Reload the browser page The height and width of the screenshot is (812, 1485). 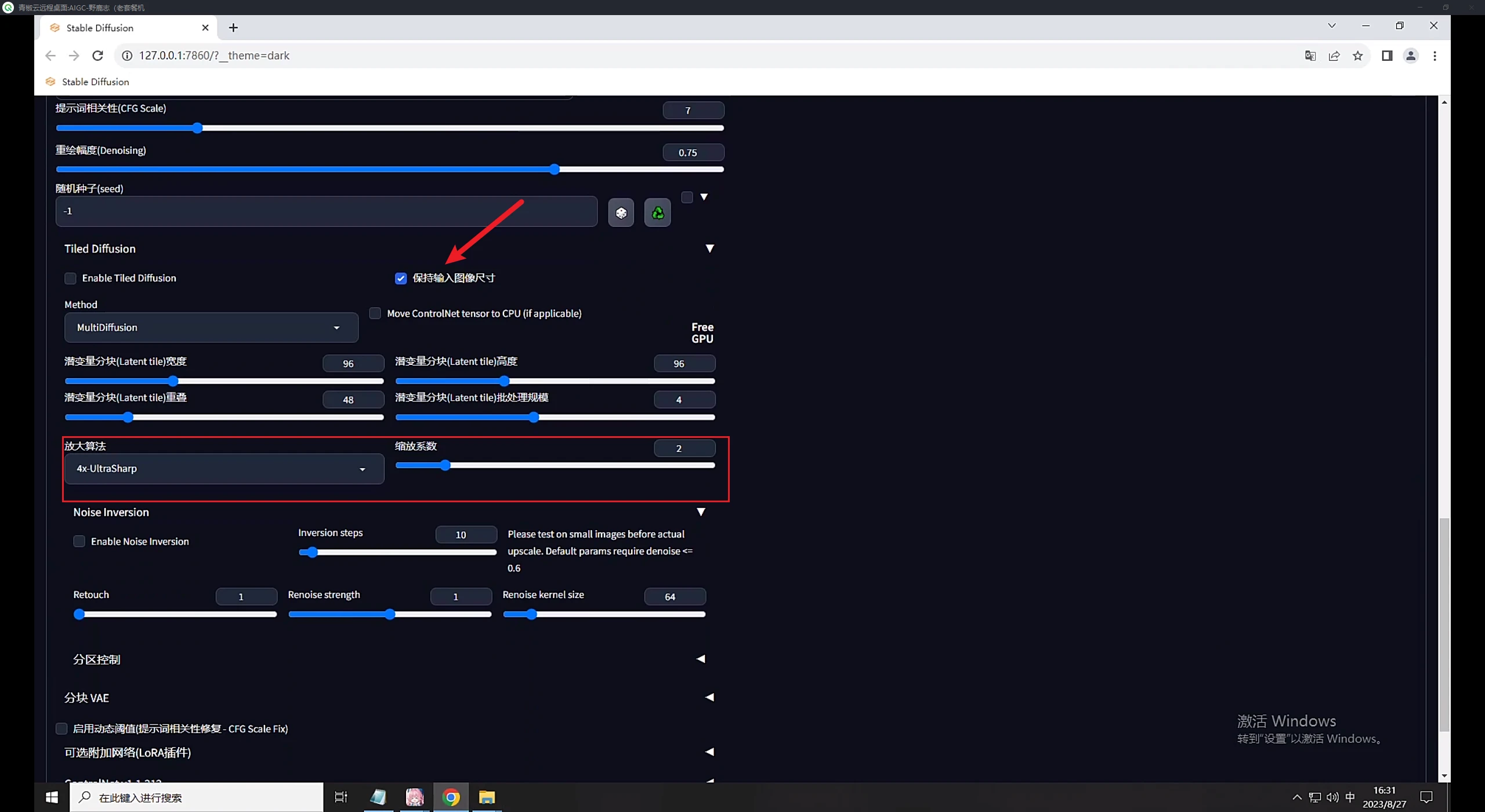[97, 56]
